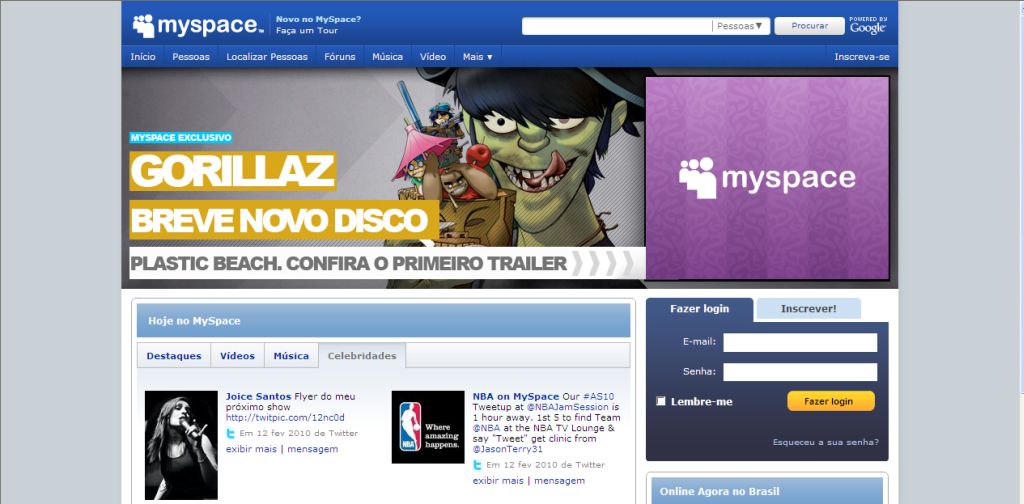Screen dimensions: 1024x504
Task: Click the Powered by Google logo
Action: click(x=867, y=25)
